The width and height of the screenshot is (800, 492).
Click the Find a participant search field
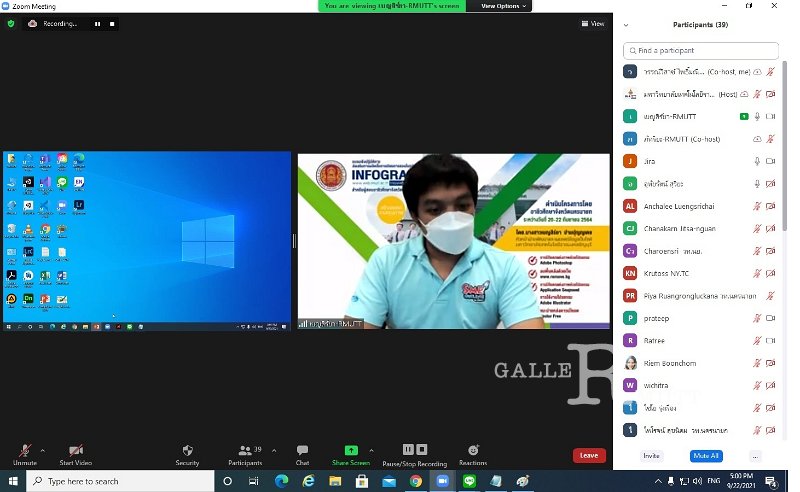700,50
